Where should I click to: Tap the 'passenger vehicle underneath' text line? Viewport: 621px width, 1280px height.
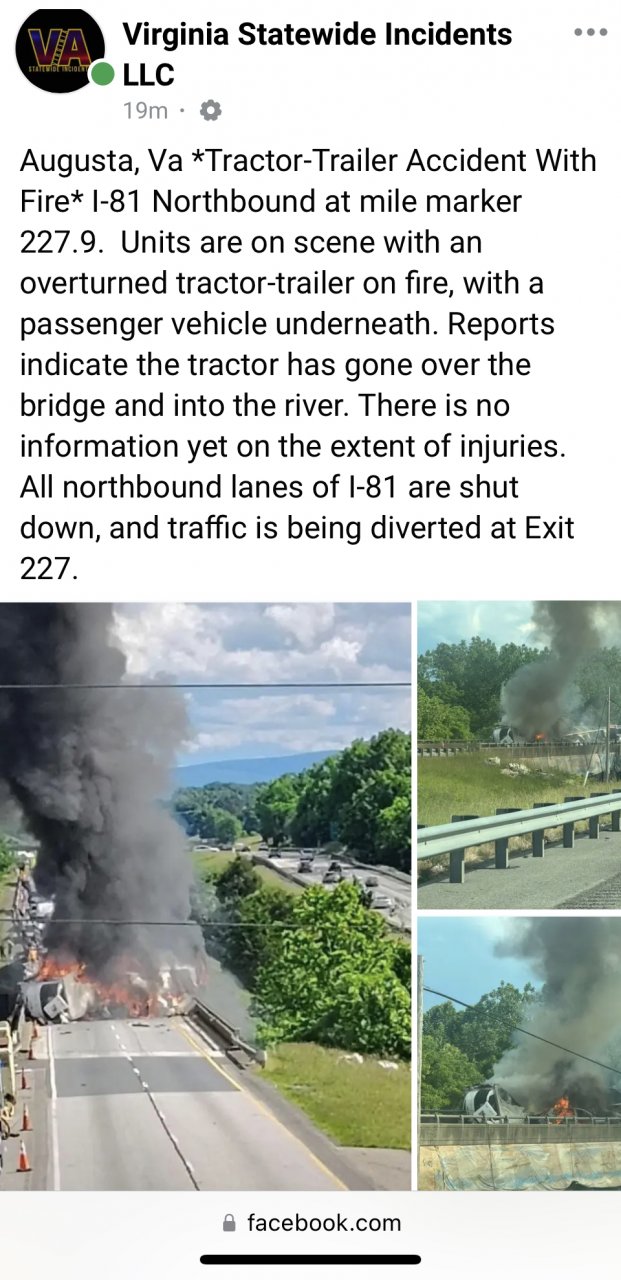[x=287, y=324]
